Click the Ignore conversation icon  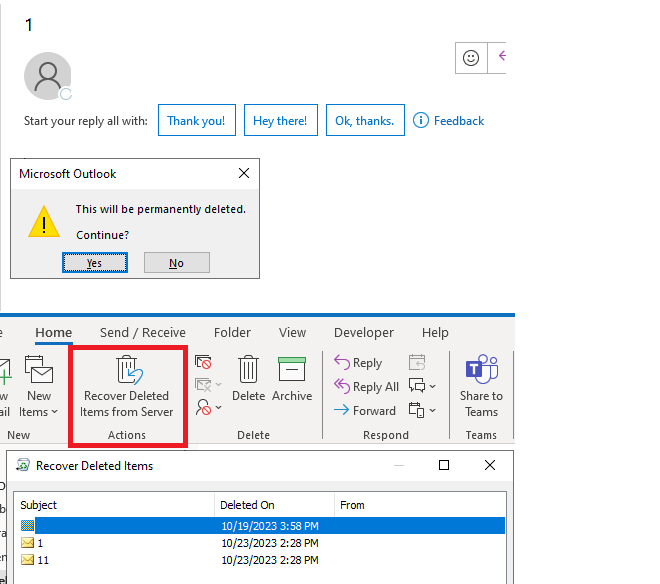203,362
